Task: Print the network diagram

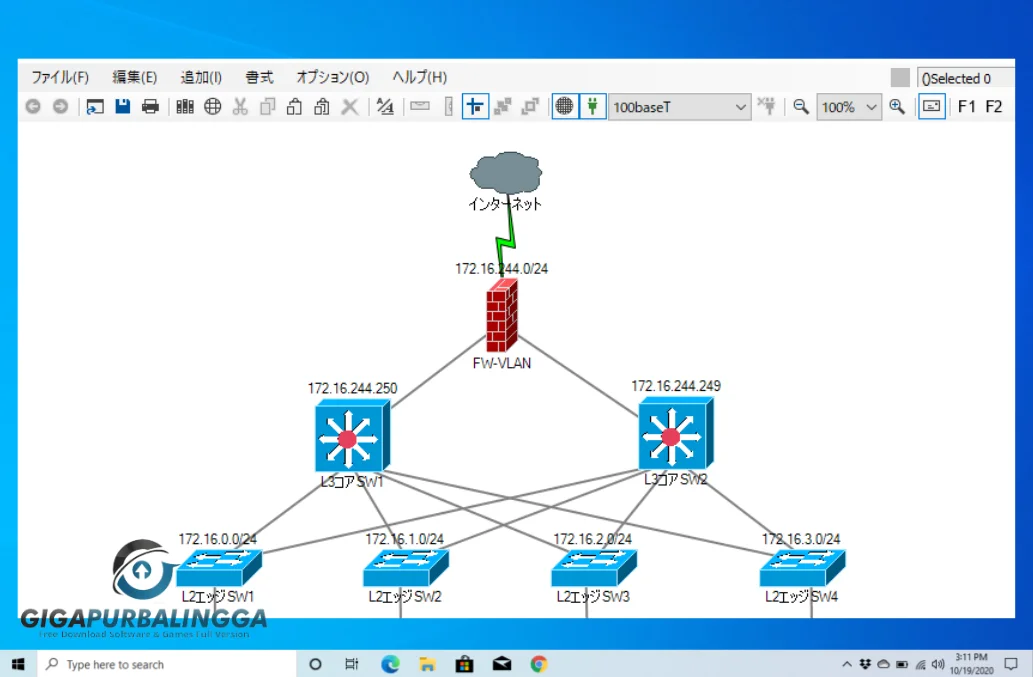Action: click(x=150, y=106)
